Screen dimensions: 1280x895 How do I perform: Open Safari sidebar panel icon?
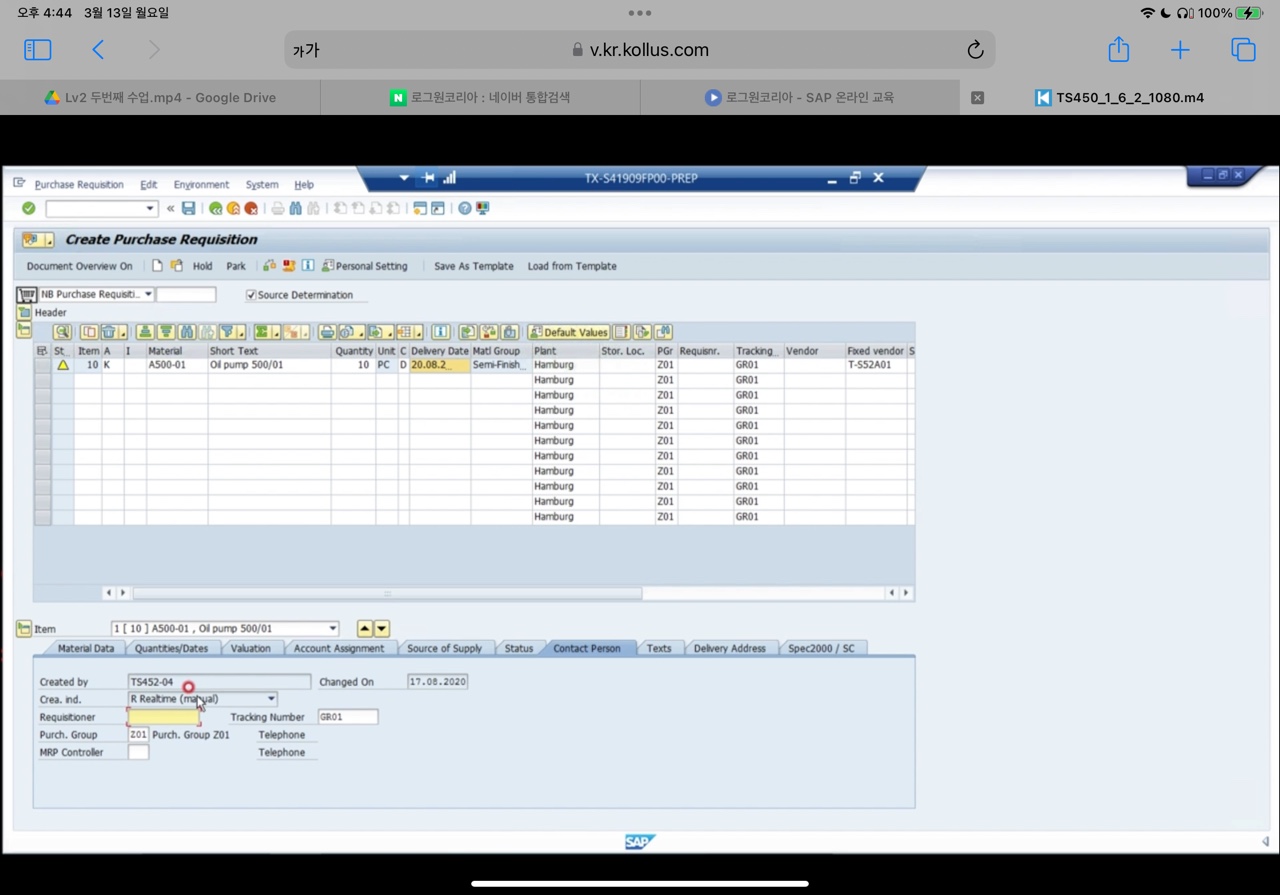coord(37,50)
